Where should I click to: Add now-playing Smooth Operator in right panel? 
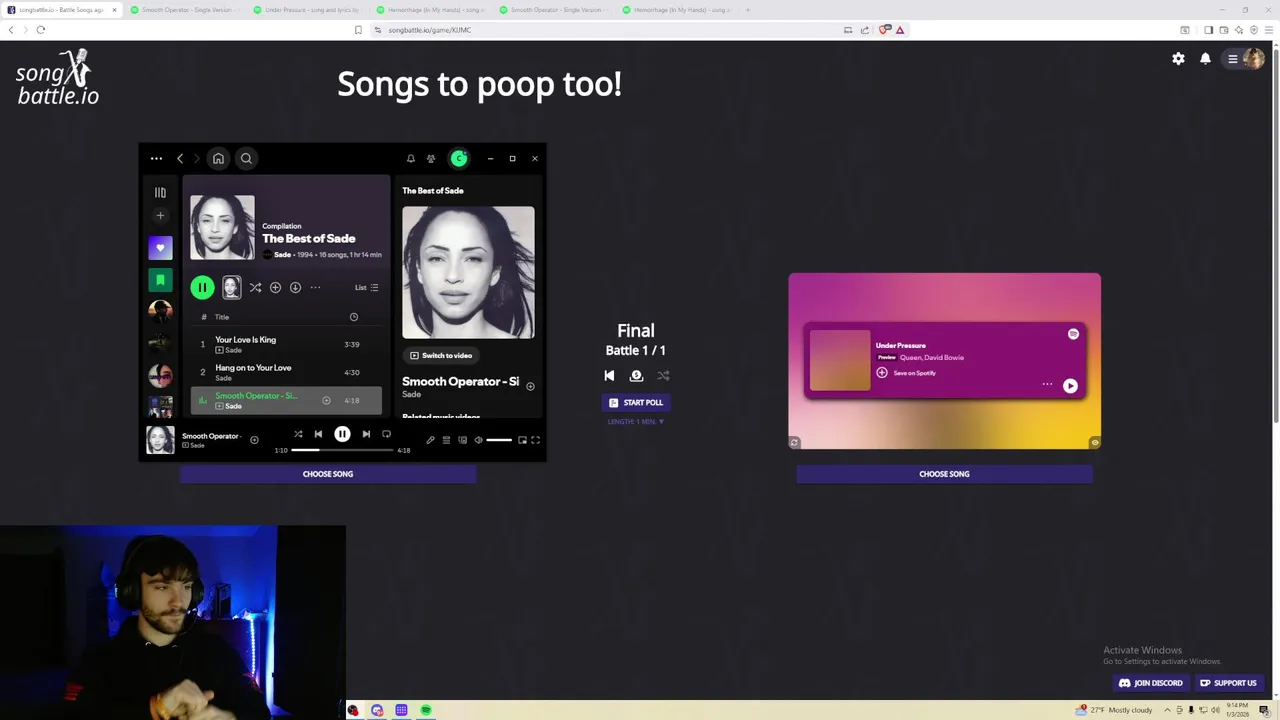point(530,386)
